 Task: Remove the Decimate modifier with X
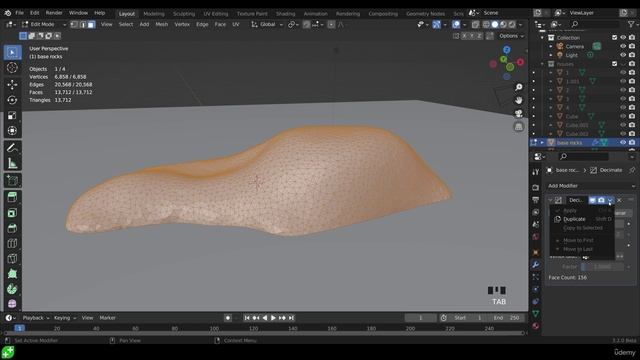[619, 200]
